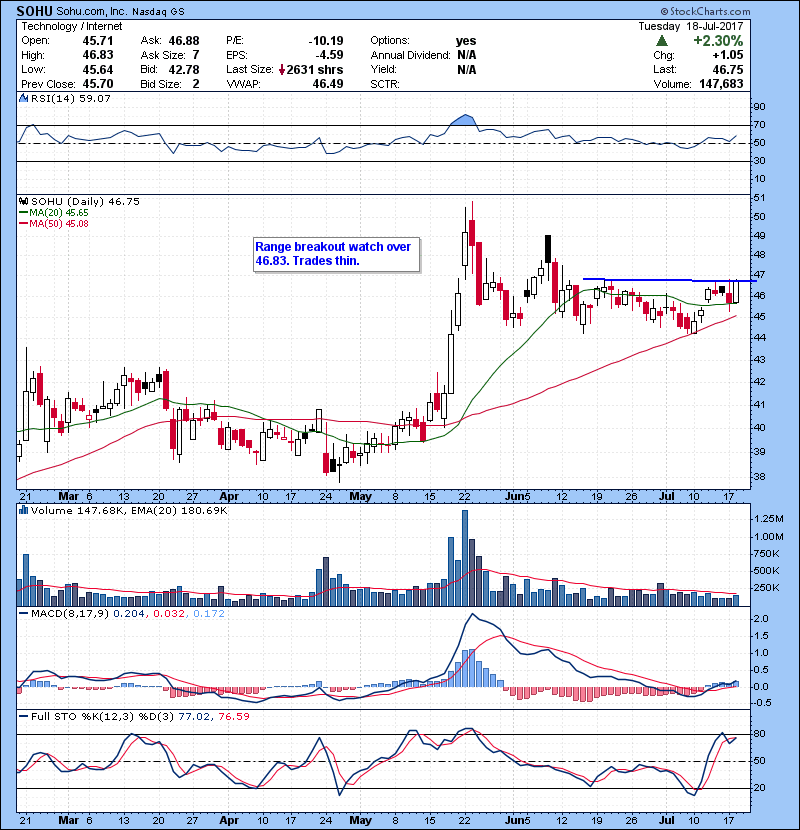Click the SCTR label

pyautogui.click(x=384, y=84)
